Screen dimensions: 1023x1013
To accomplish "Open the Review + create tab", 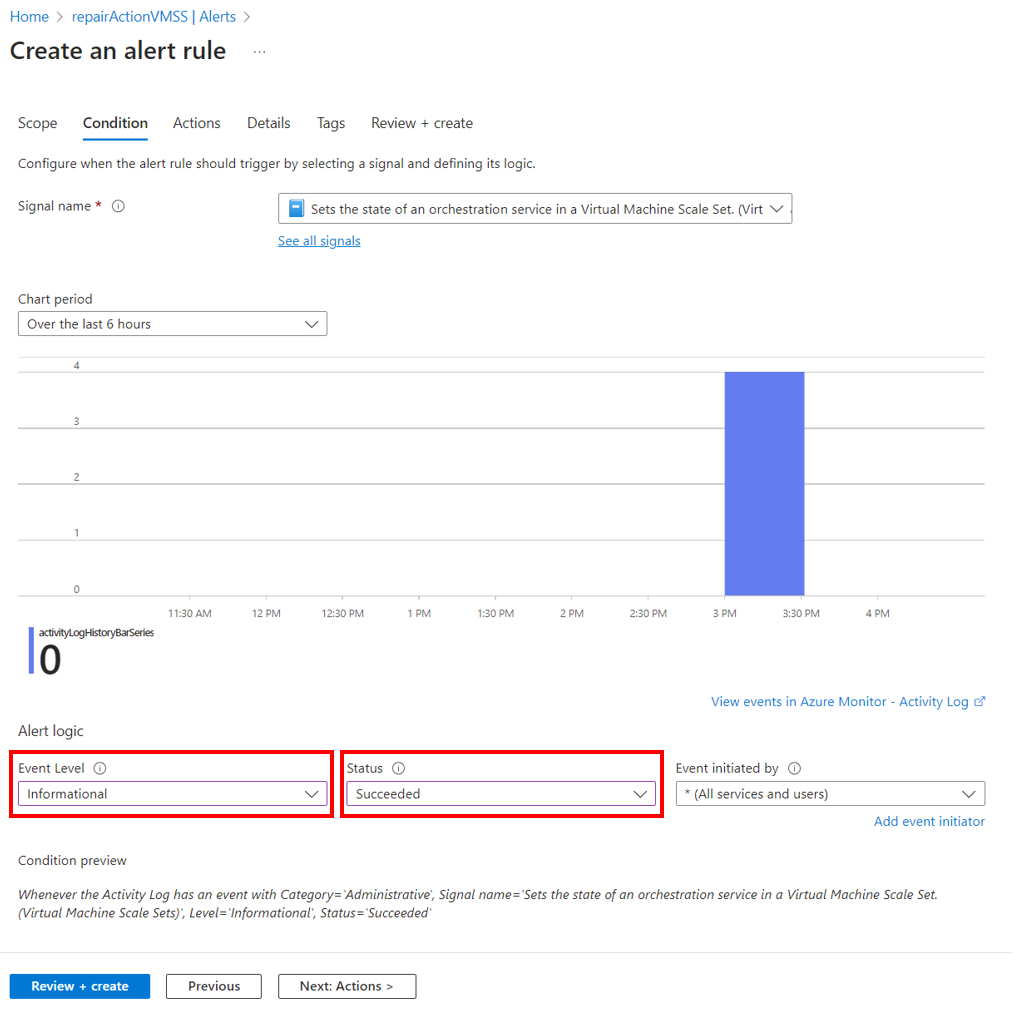I will [421, 123].
